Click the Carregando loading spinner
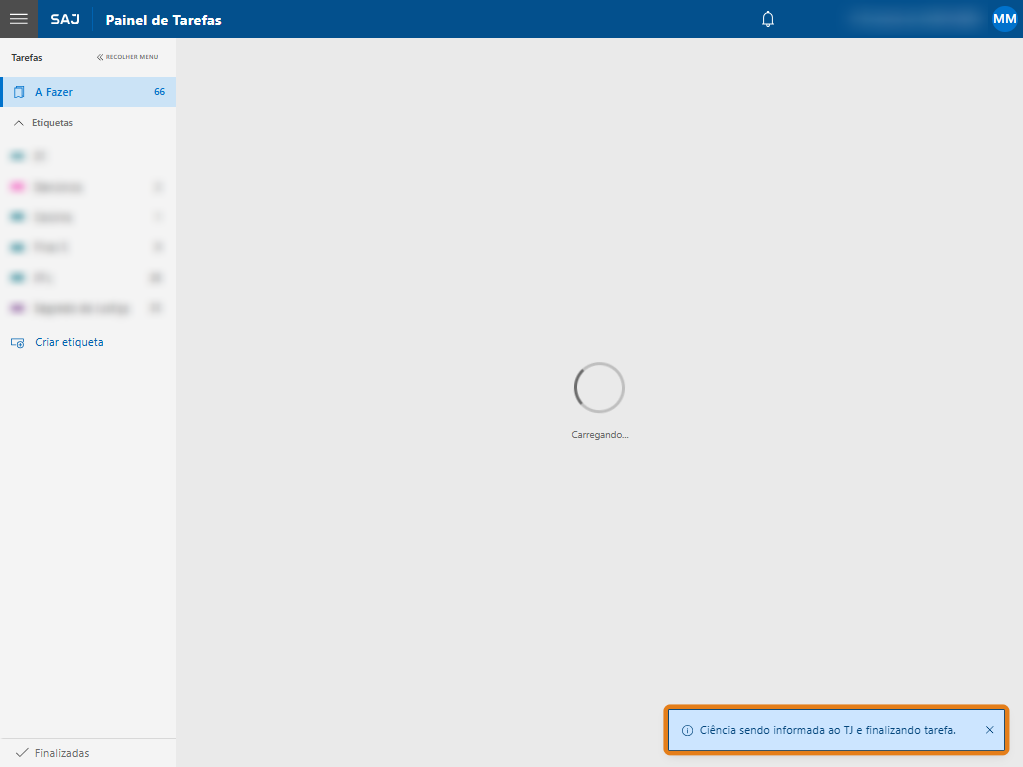The width and height of the screenshot is (1023, 767). coord(599,388)
